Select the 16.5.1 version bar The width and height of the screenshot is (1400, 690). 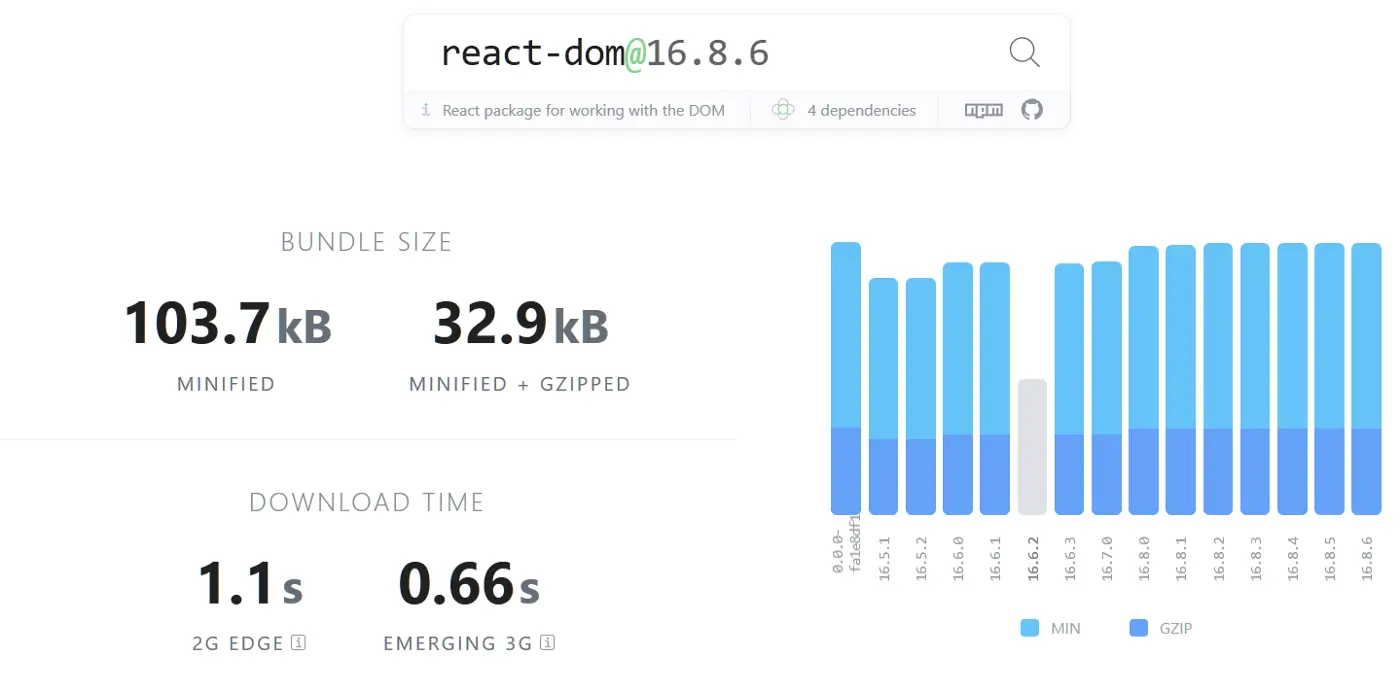[x=883, y=396]
